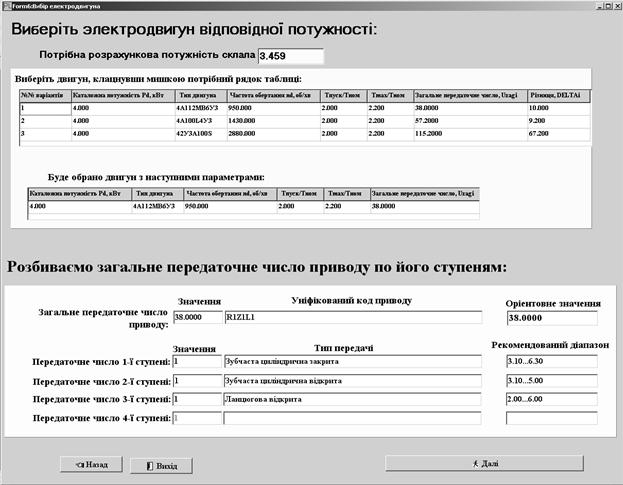Select motor row 4A100L4Y3 in variants table
Image resolution: width=623 pixels, height=485 pixels.
click(305, 121)
